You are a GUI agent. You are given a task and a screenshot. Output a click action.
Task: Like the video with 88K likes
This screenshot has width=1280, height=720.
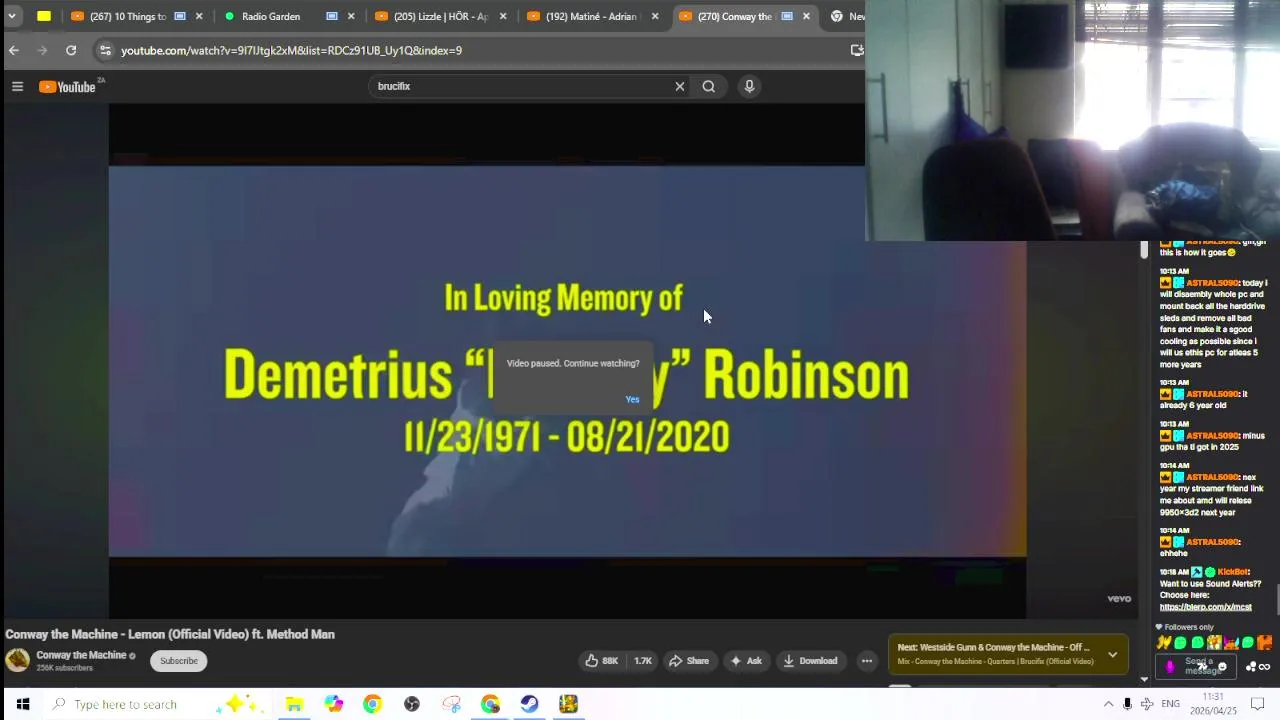[601, 660]
